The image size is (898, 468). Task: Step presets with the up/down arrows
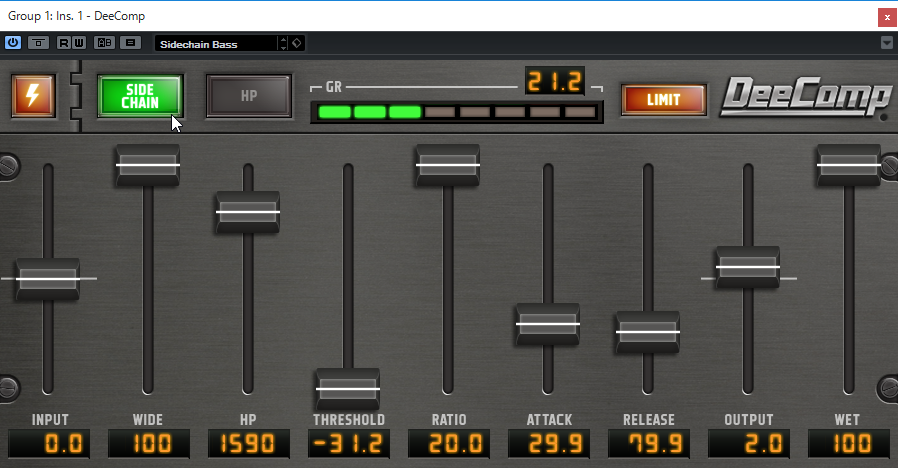283,44
